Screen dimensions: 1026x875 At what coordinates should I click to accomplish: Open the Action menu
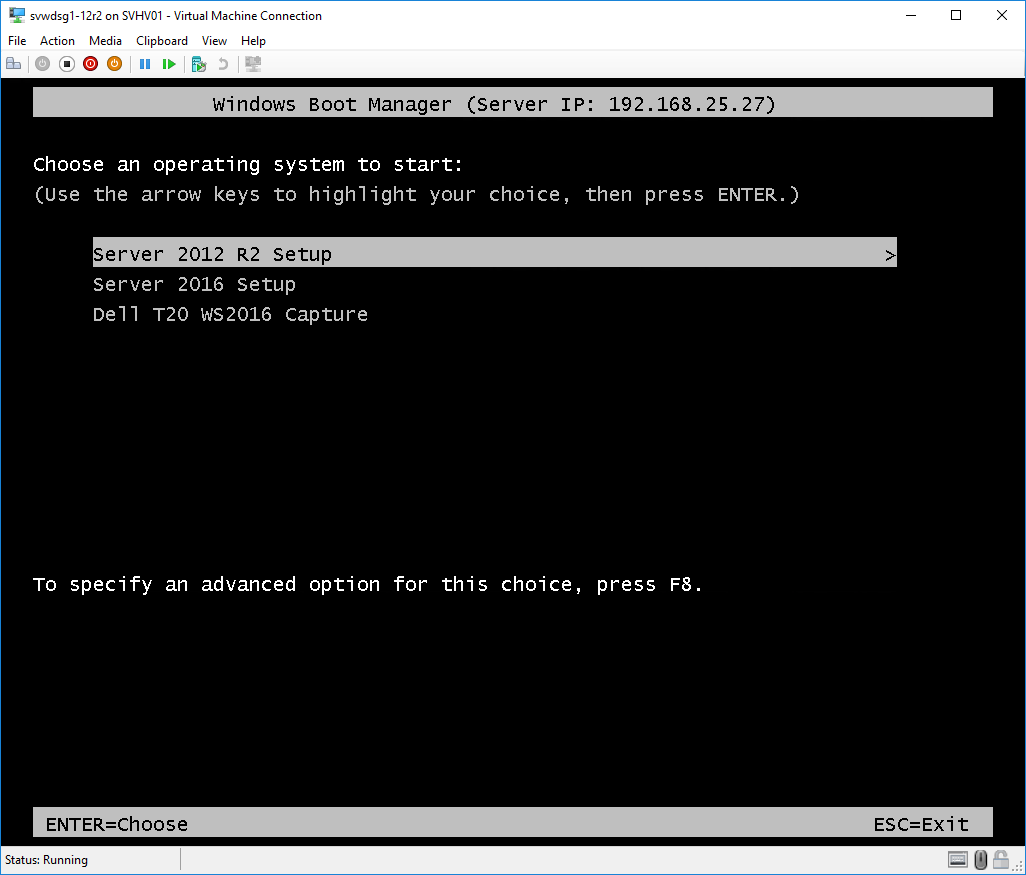[58, 41]
